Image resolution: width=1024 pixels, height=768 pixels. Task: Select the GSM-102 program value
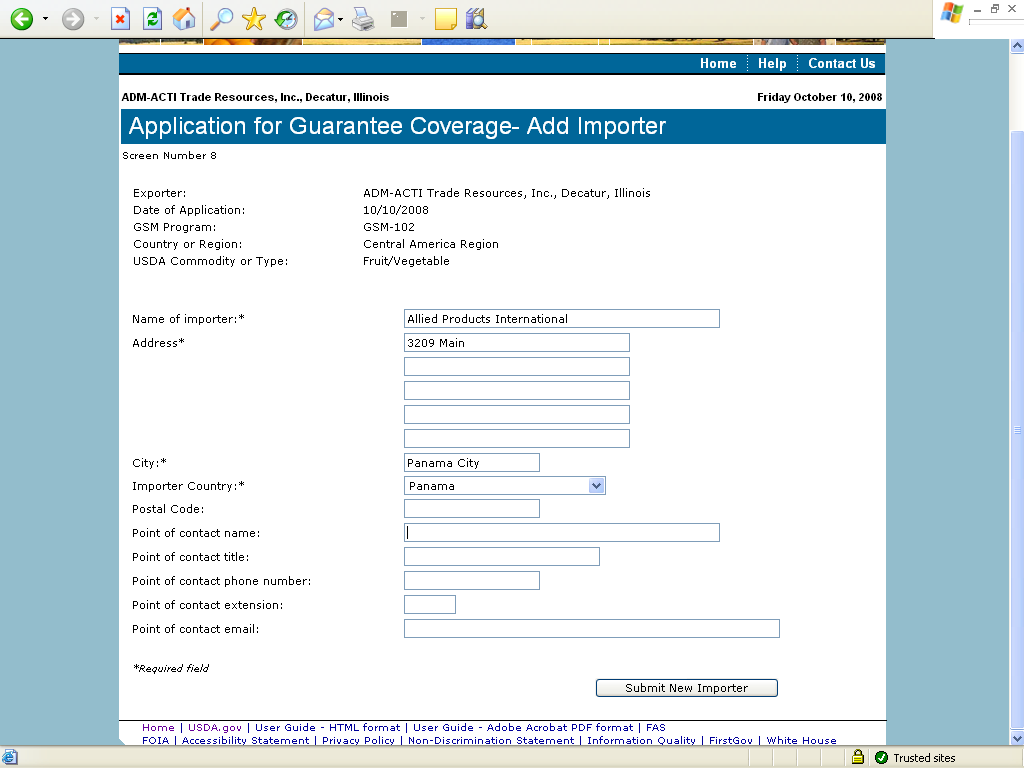point(389,227)
